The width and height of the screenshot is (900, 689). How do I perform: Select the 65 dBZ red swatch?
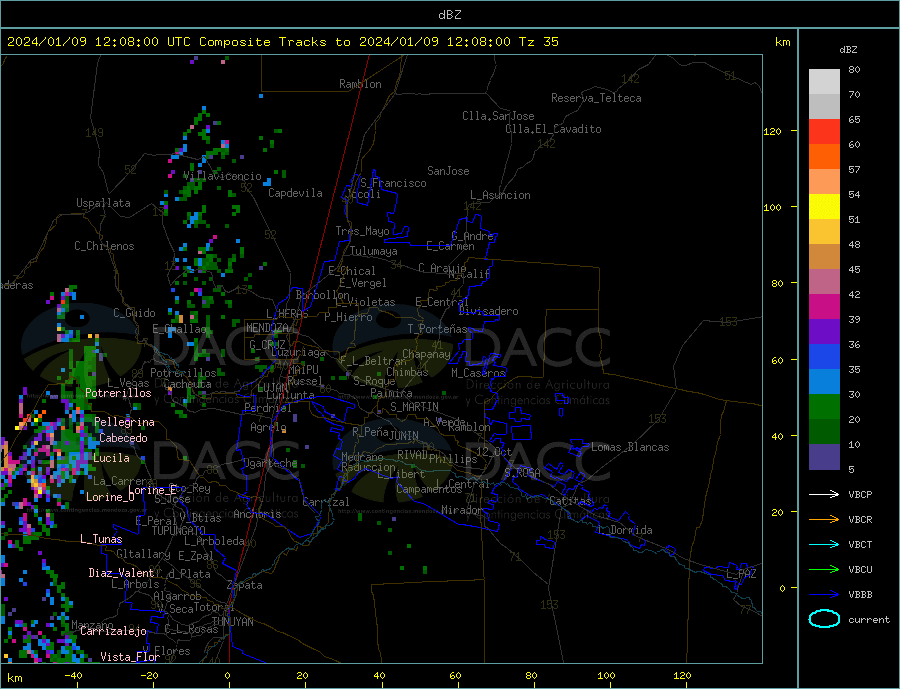(x=824, y=131)
